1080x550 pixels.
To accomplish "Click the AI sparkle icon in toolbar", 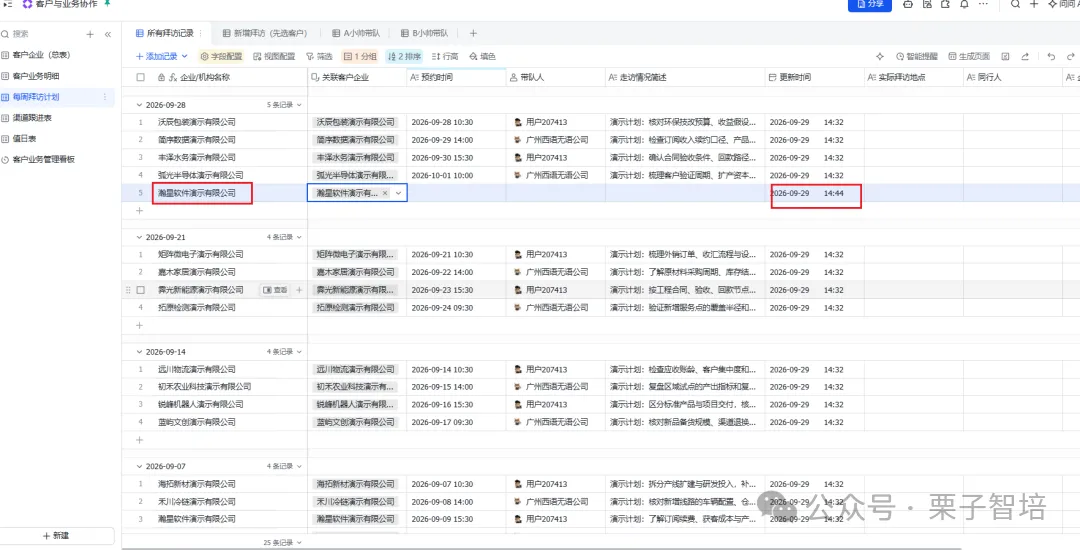I will coord(880,56).
